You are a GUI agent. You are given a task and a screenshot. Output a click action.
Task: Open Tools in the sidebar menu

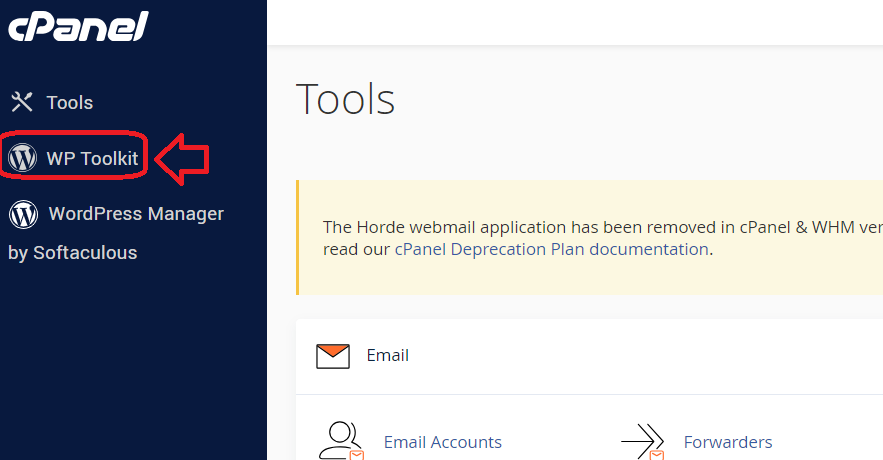point(70,102)
